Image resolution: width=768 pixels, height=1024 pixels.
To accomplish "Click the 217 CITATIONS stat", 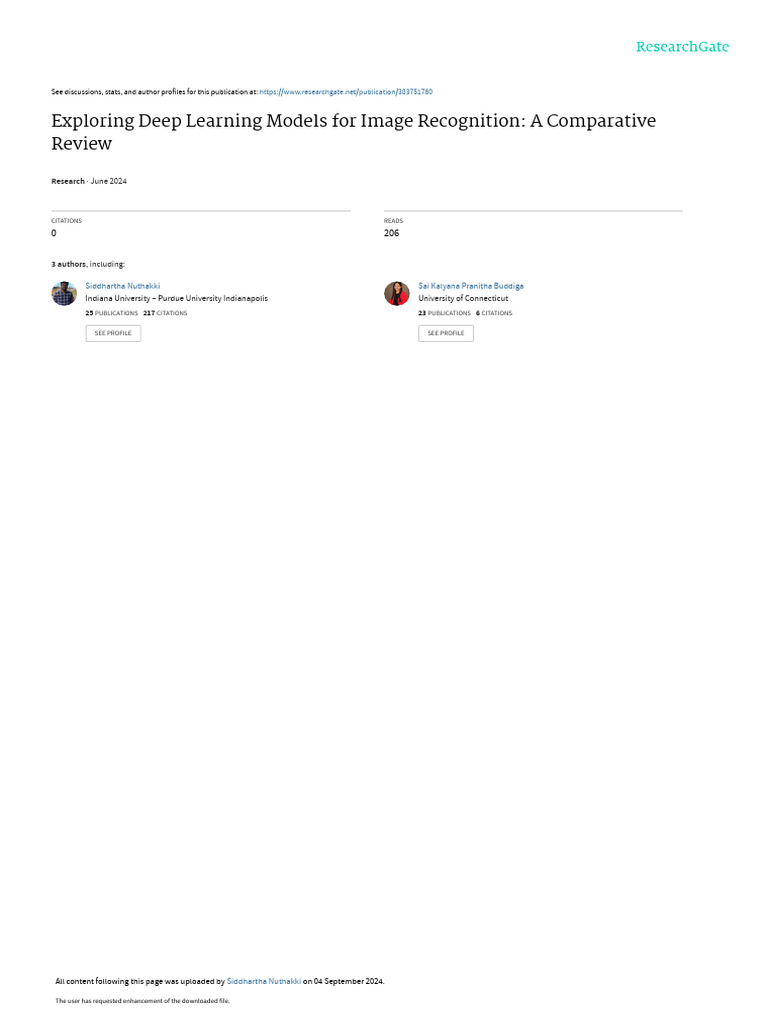I will tap(165, 313).
